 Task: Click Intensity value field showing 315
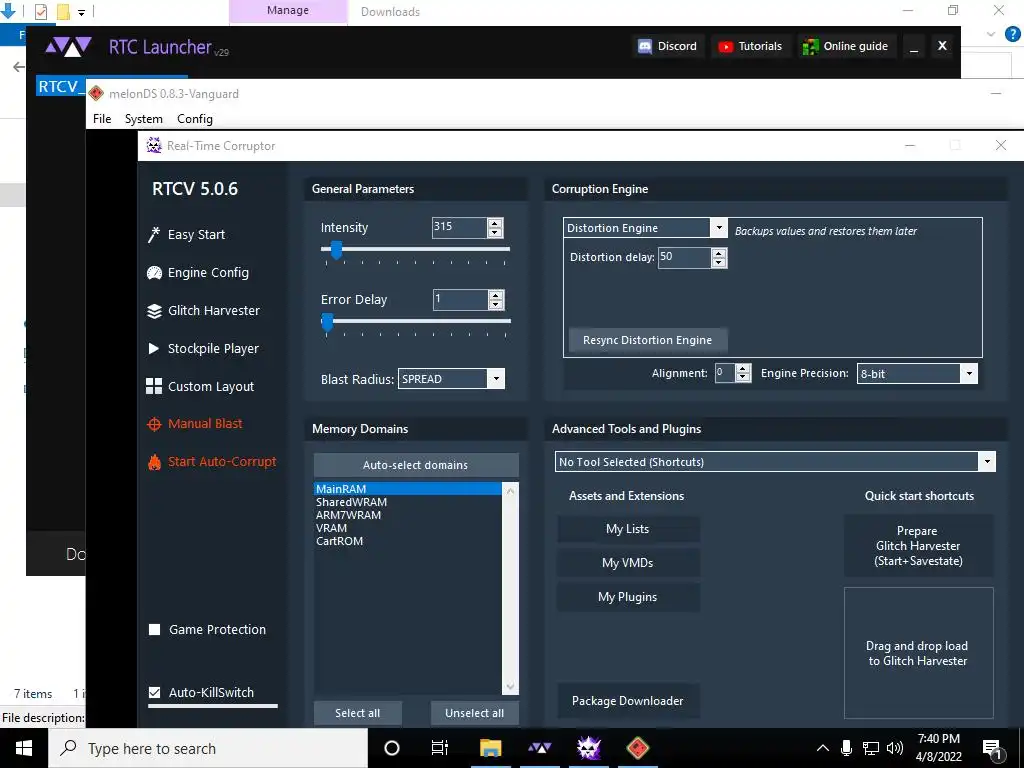pos(459,227)
